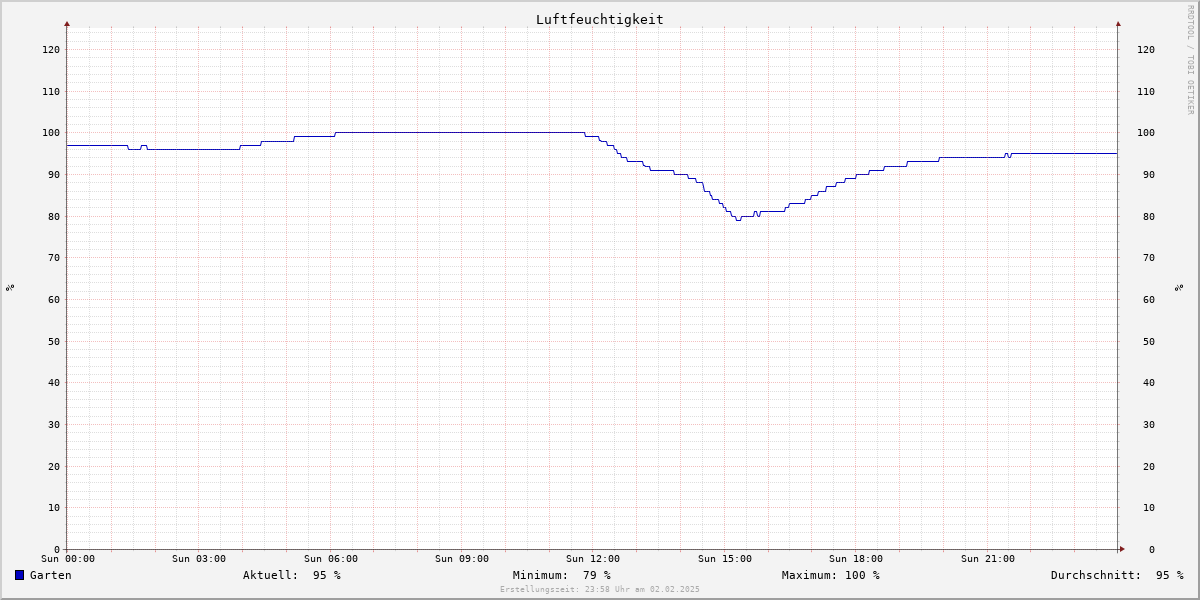Viewport: 1200px width, 600px height.
Task: Click the 30 label on the right axis
Action: [1149, 425]
